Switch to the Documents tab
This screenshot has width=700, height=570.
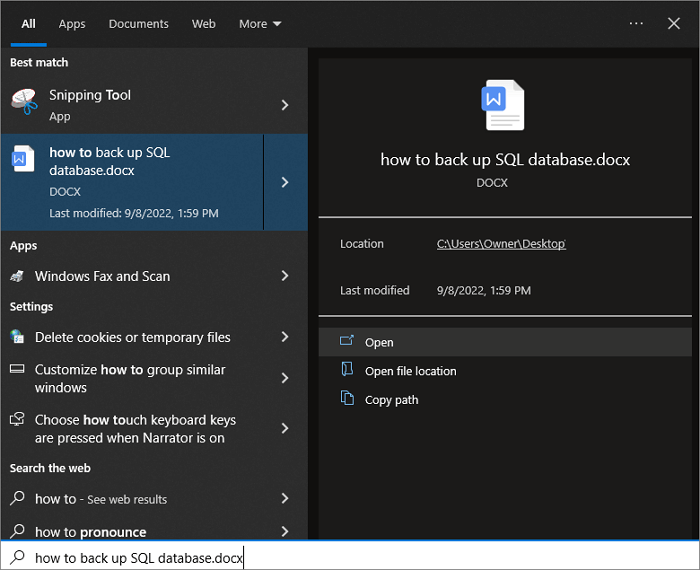coord(138,24)
